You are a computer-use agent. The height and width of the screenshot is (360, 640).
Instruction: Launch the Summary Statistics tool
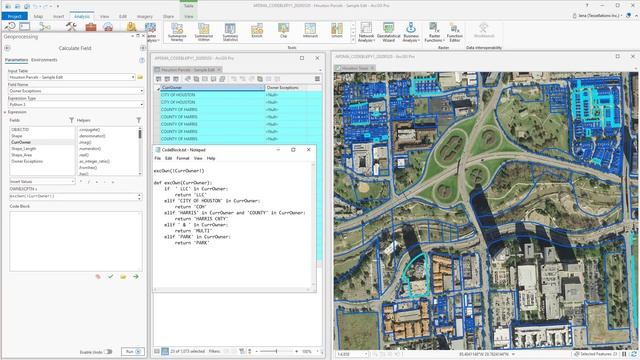(230, 32)
